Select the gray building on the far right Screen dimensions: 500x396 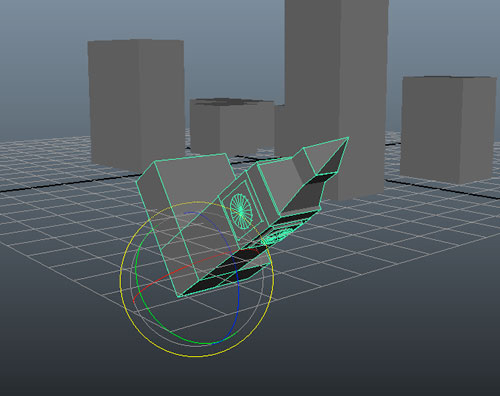(448, 128)
